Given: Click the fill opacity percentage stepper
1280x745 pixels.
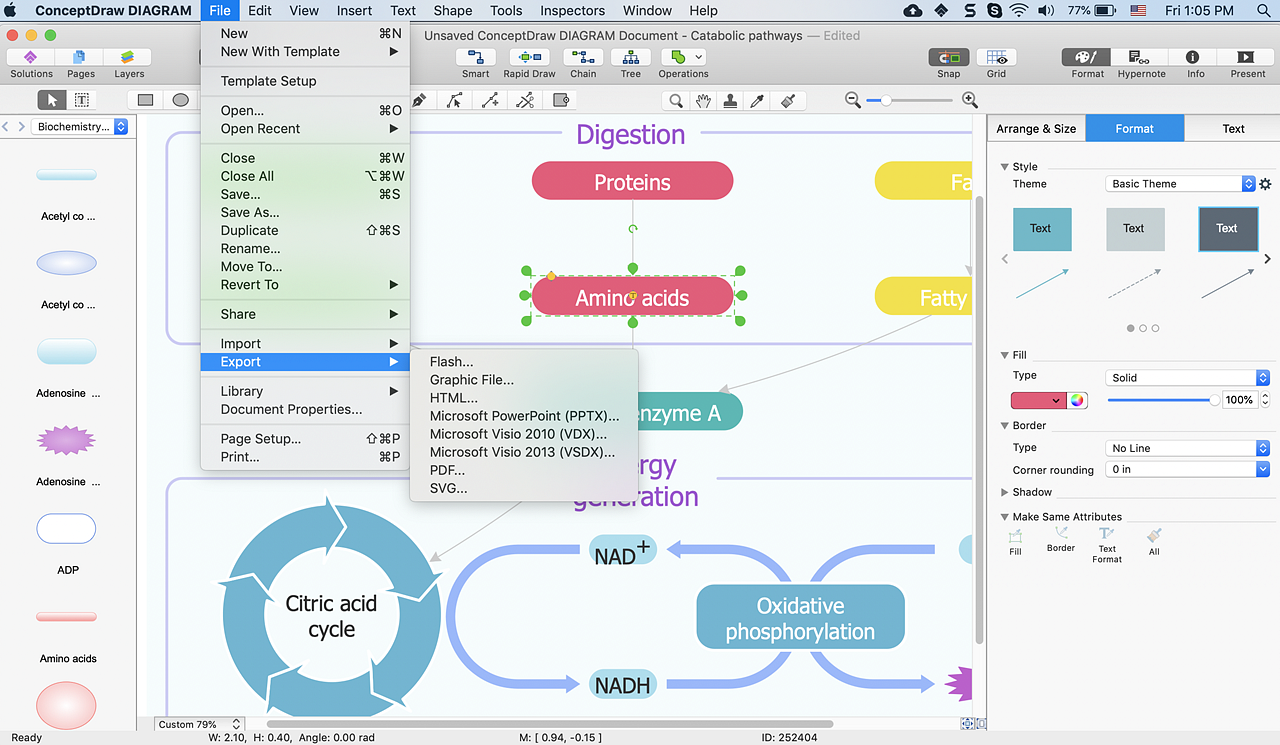Looking at the screenshot, I should 1264,400.
